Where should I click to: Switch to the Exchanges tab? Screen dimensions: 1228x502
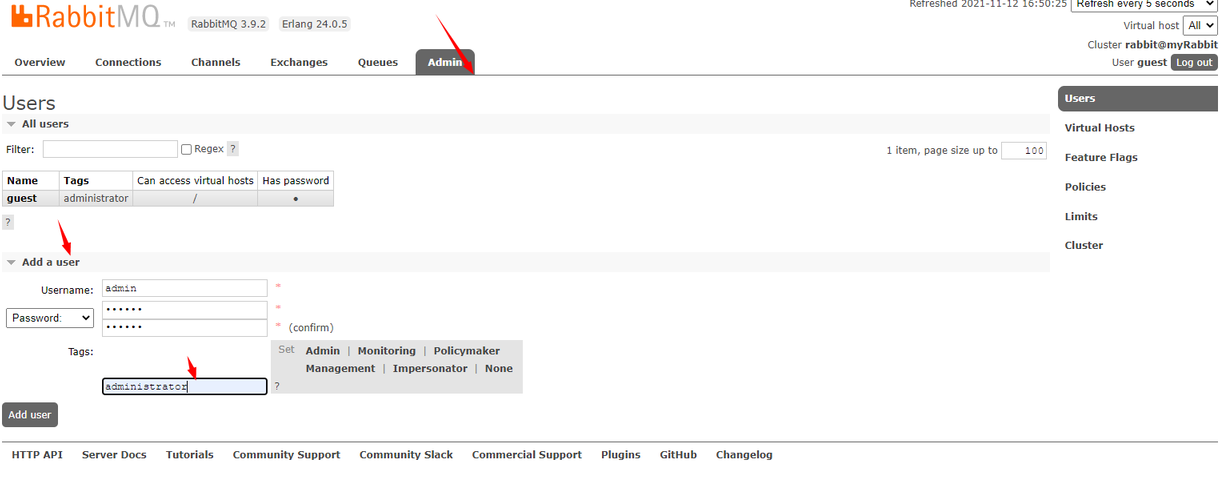299,62
